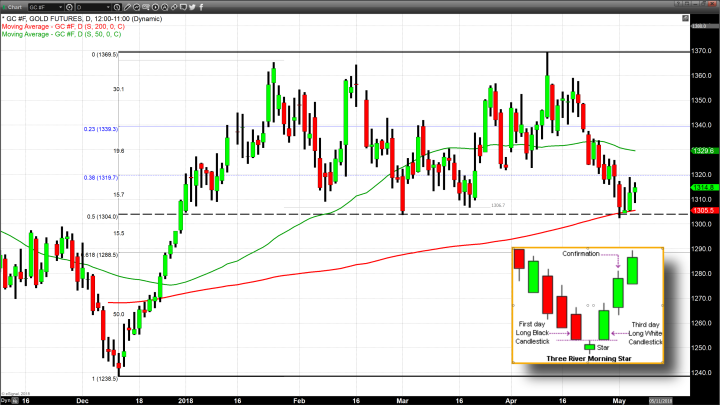Click the red 200 Moving Average legend text
720x405 pixels.
(63, 27)
